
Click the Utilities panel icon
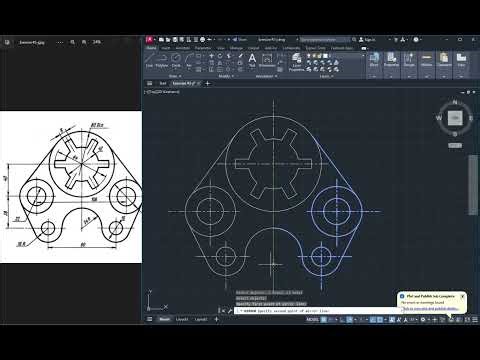coord(426,60)
